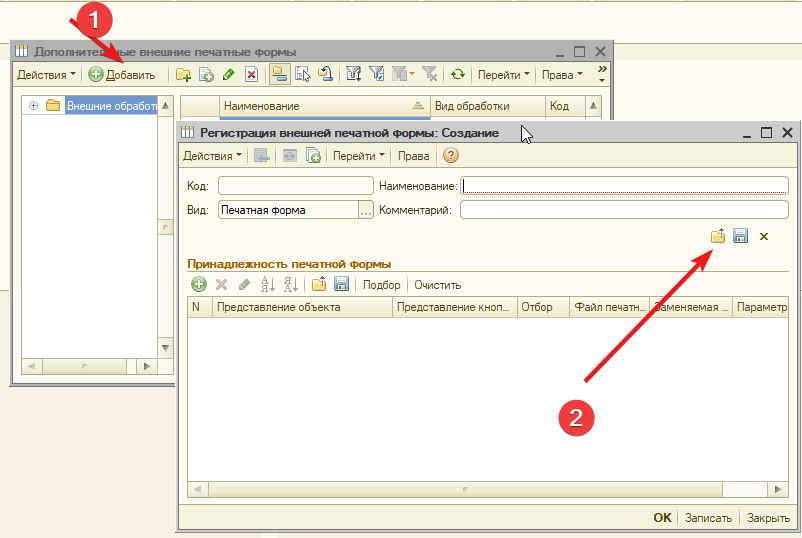Click the right arrow of the tree's horizontal scrollbar
Viewport: 802px width, 538px height.
click(147, 366)
